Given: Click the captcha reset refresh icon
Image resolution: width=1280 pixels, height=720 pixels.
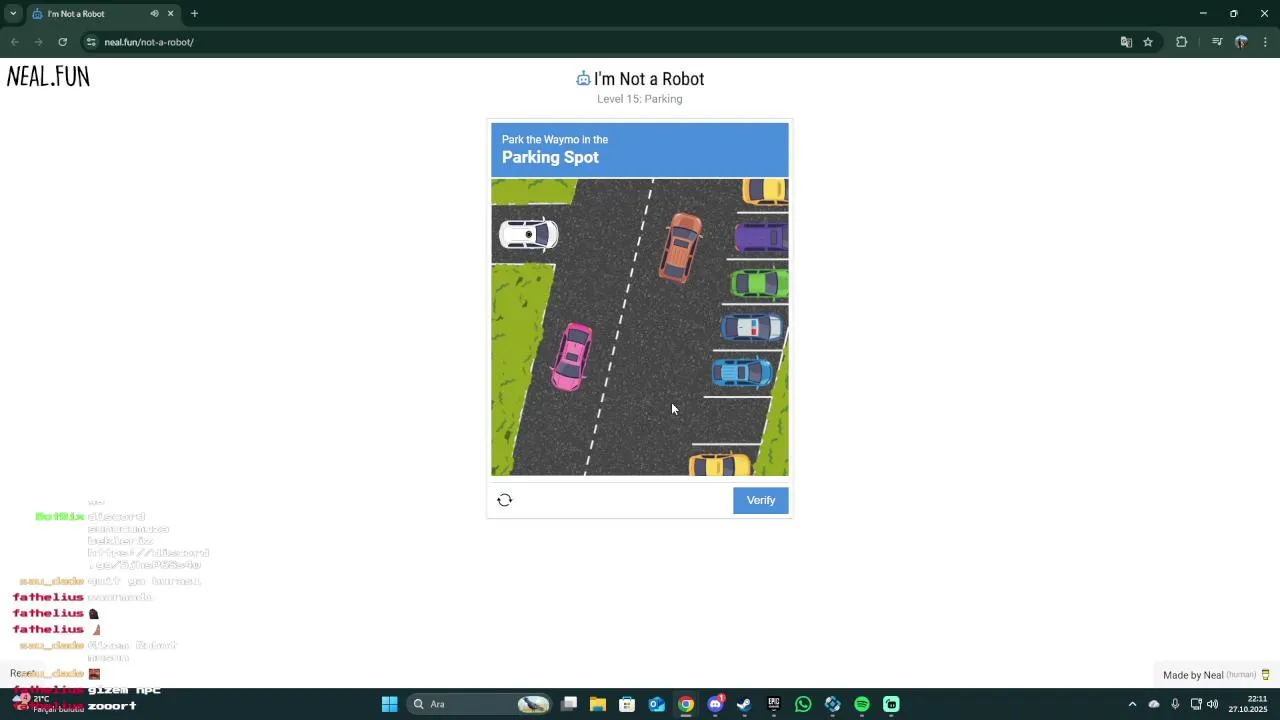Looking at the screenshot, I should 505,500.
